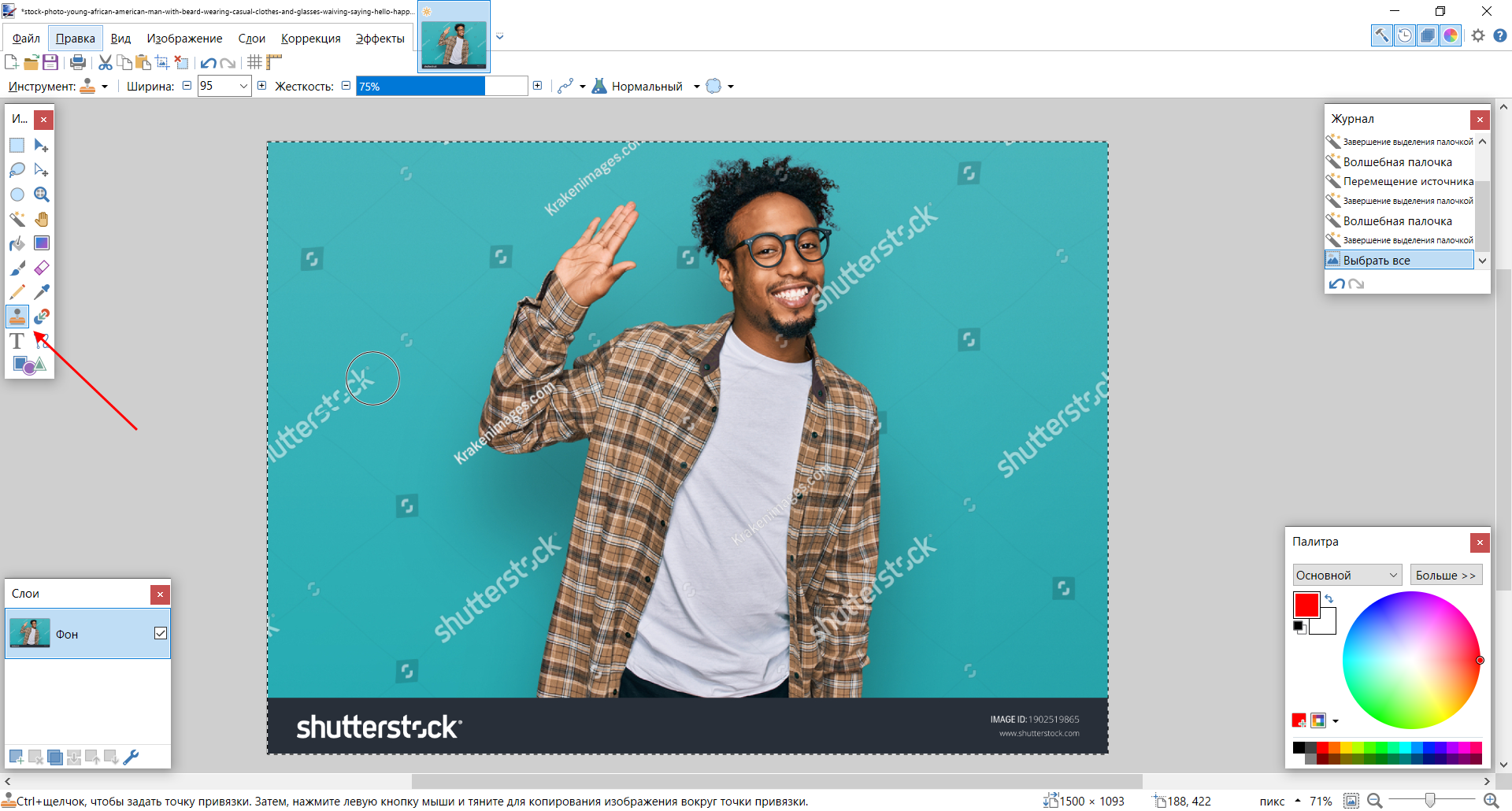Screen dimensions: 1512x811
Task: Toggle the Layers window button
Action: [1428, 35]
